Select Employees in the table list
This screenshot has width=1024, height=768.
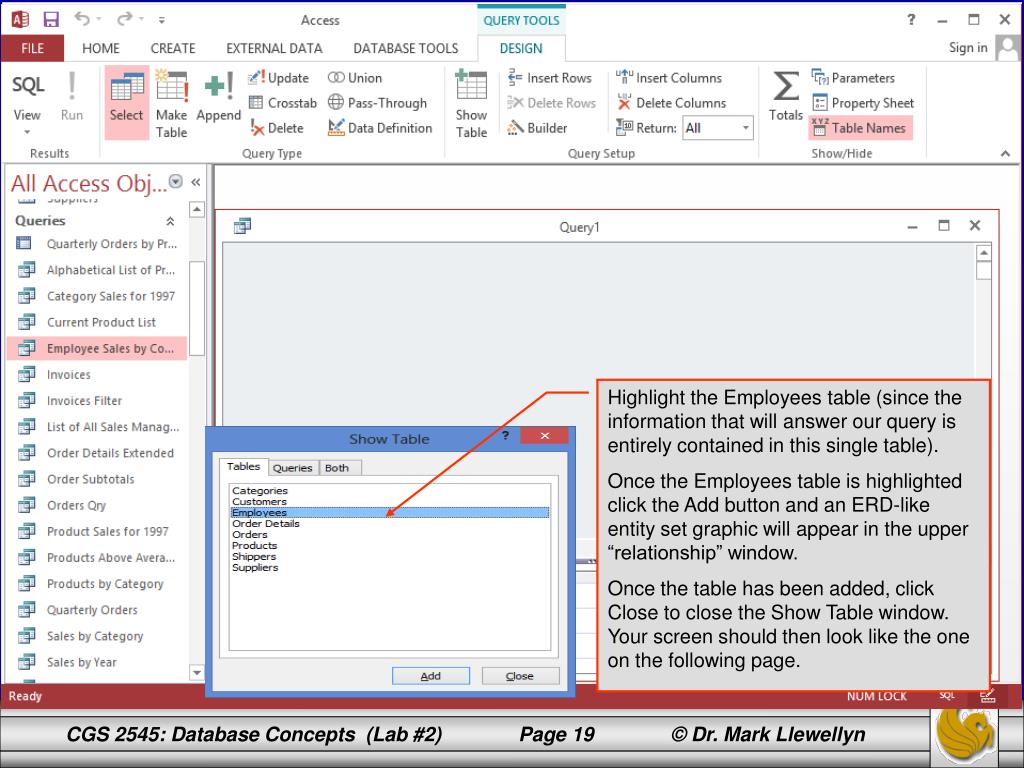click(390, 513)
